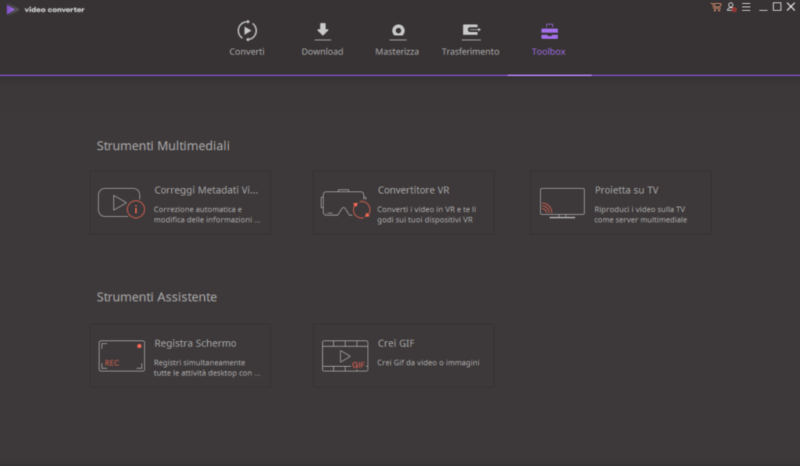Open Convertitore VR tool title
Screen dimensions: 800x466
click(413, 190)
